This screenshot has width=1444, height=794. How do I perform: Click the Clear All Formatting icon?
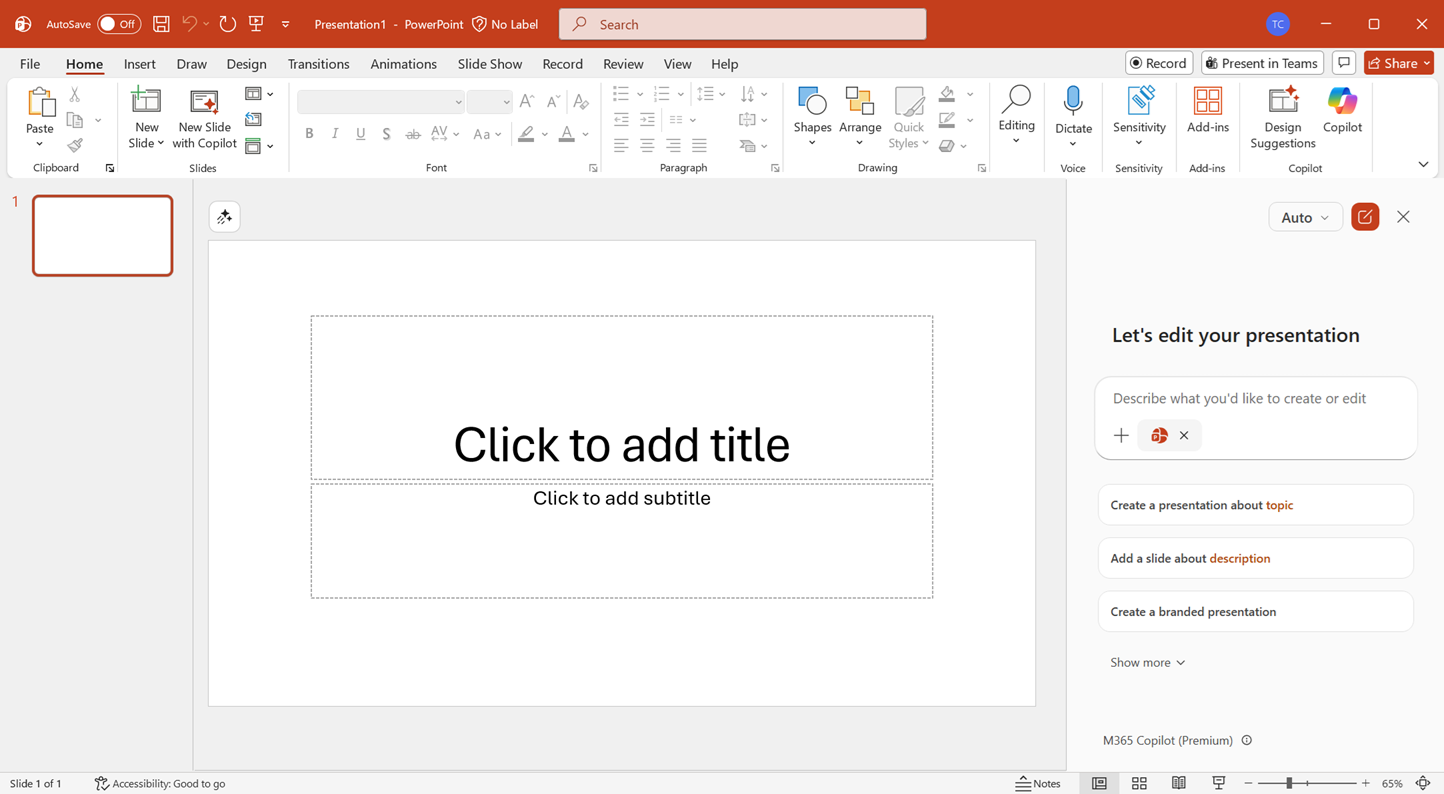pyautogui.click(x=581, y=101)
